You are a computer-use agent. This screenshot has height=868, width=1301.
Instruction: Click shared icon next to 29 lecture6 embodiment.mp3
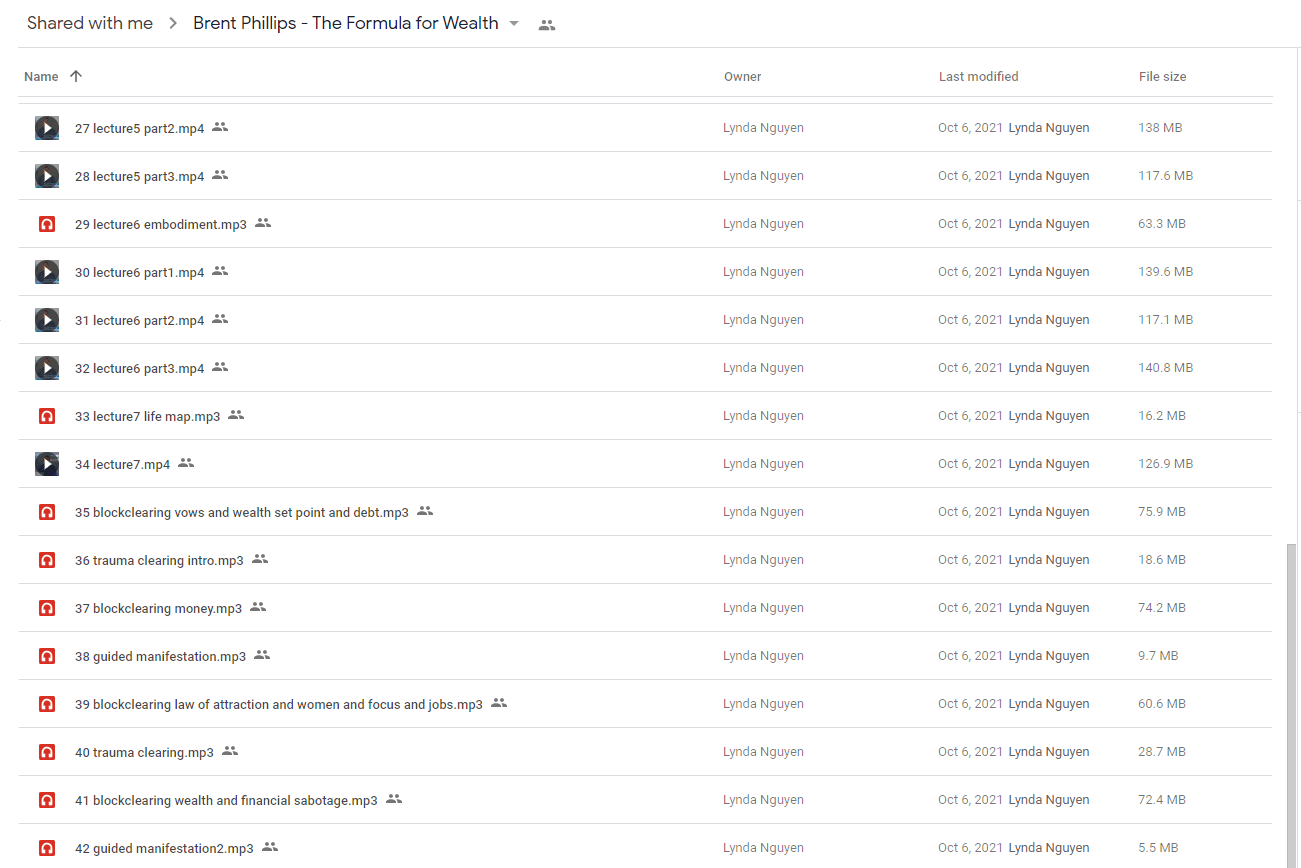263,223
